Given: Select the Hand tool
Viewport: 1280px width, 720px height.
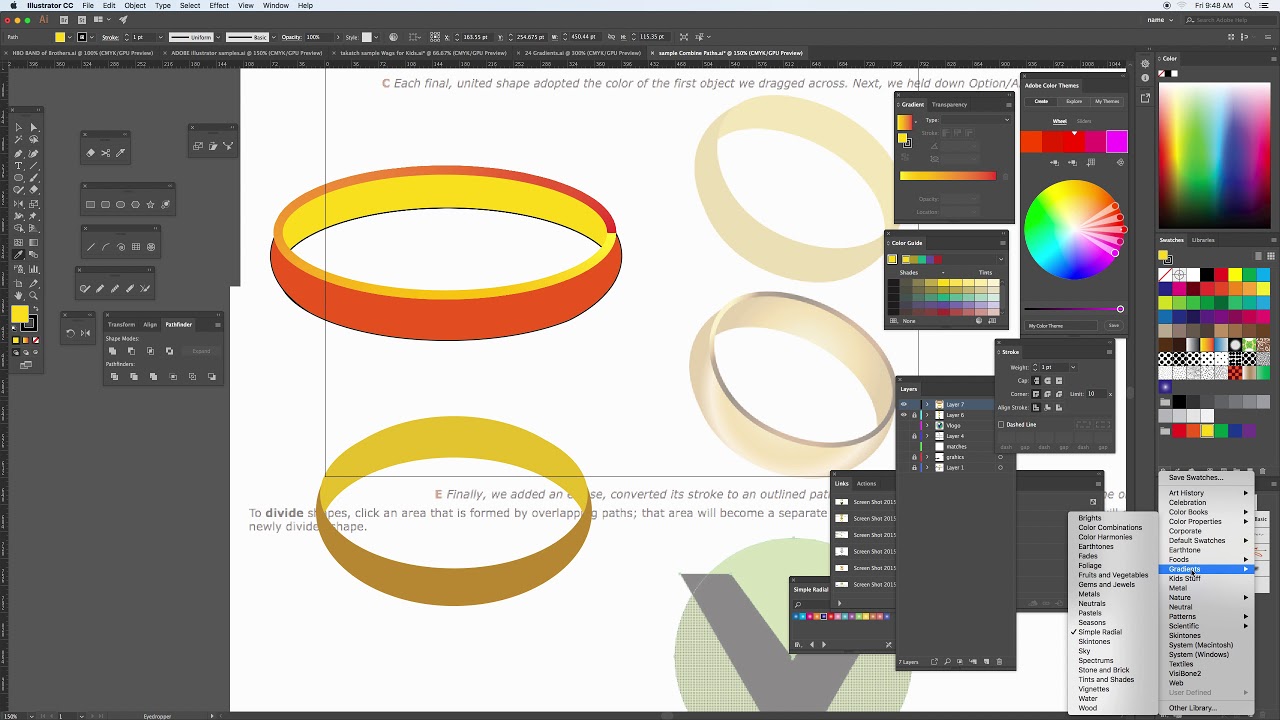Looking at the screenshot, I should (x=18, y=295).
